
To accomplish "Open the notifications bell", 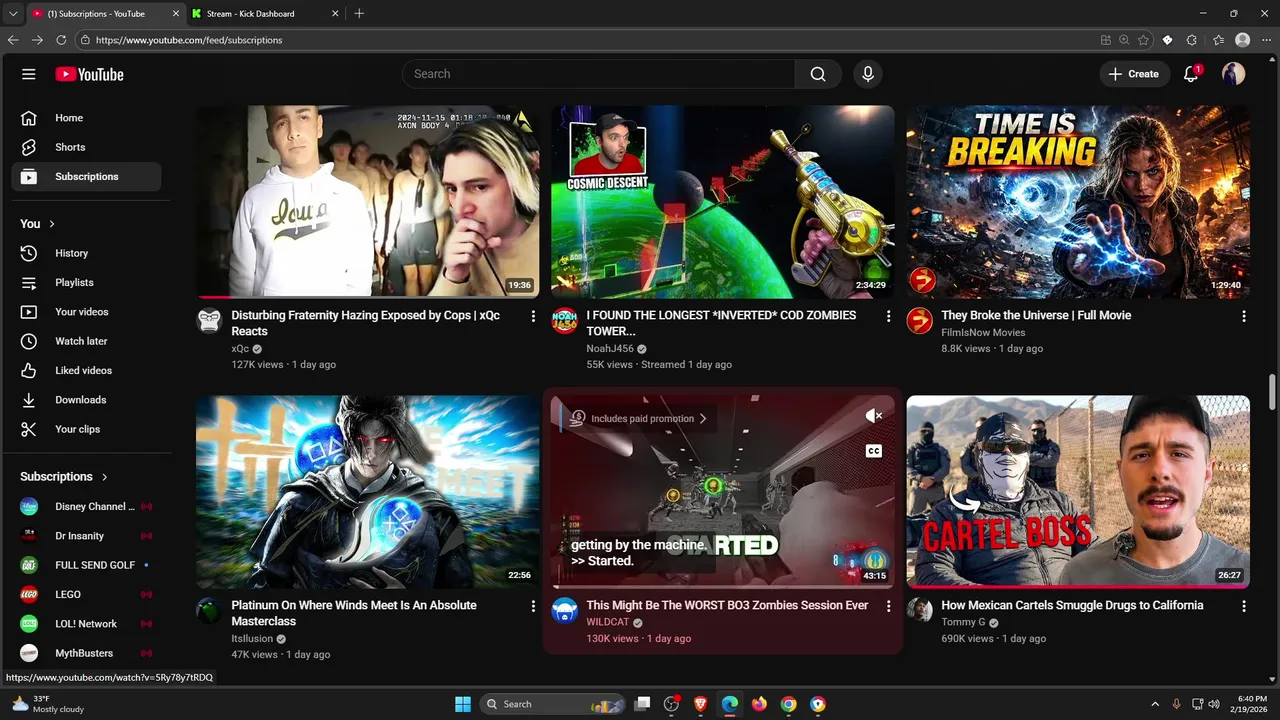I will coord(1191,74).
